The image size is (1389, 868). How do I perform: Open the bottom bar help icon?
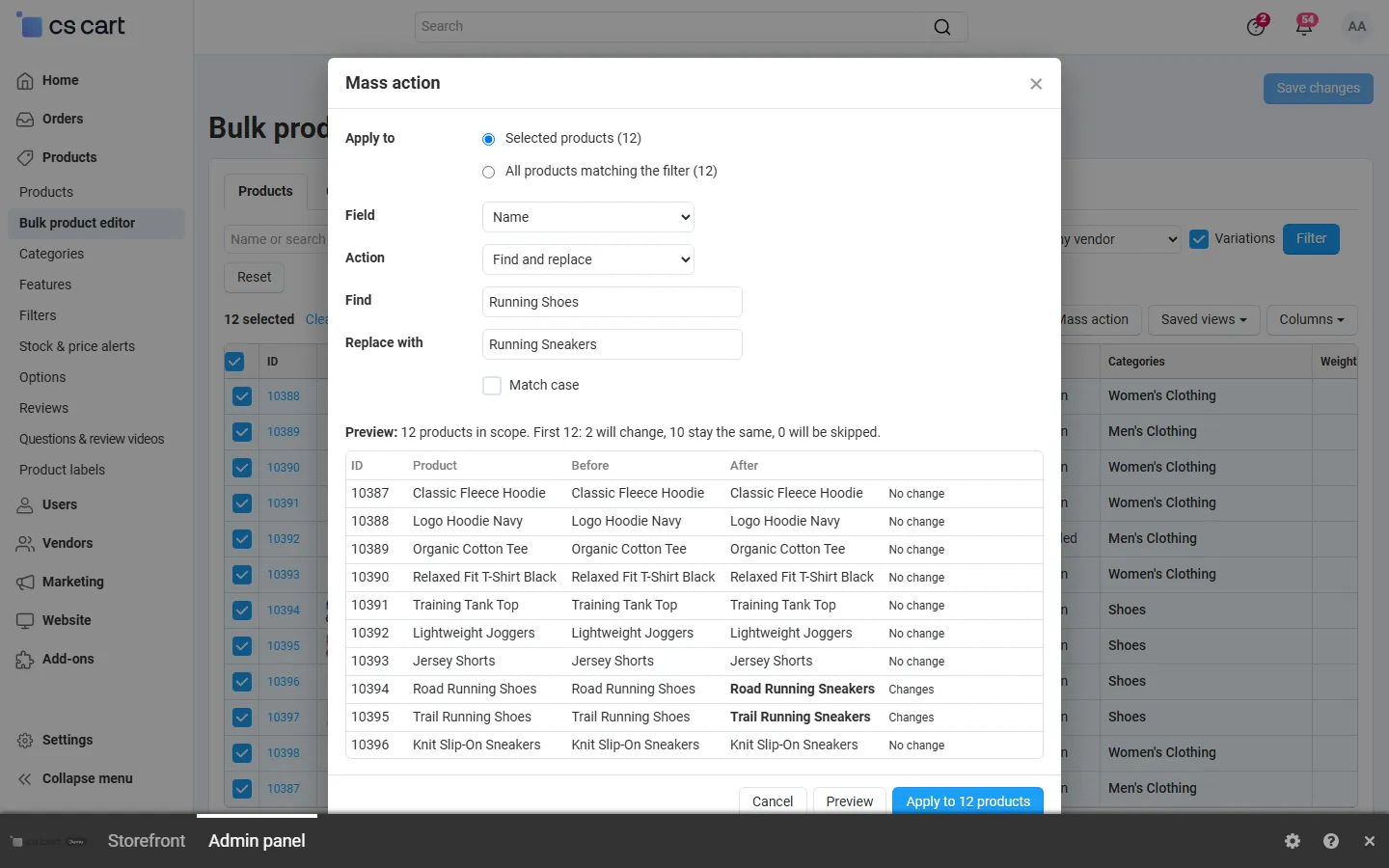[x=1331, y=841]
